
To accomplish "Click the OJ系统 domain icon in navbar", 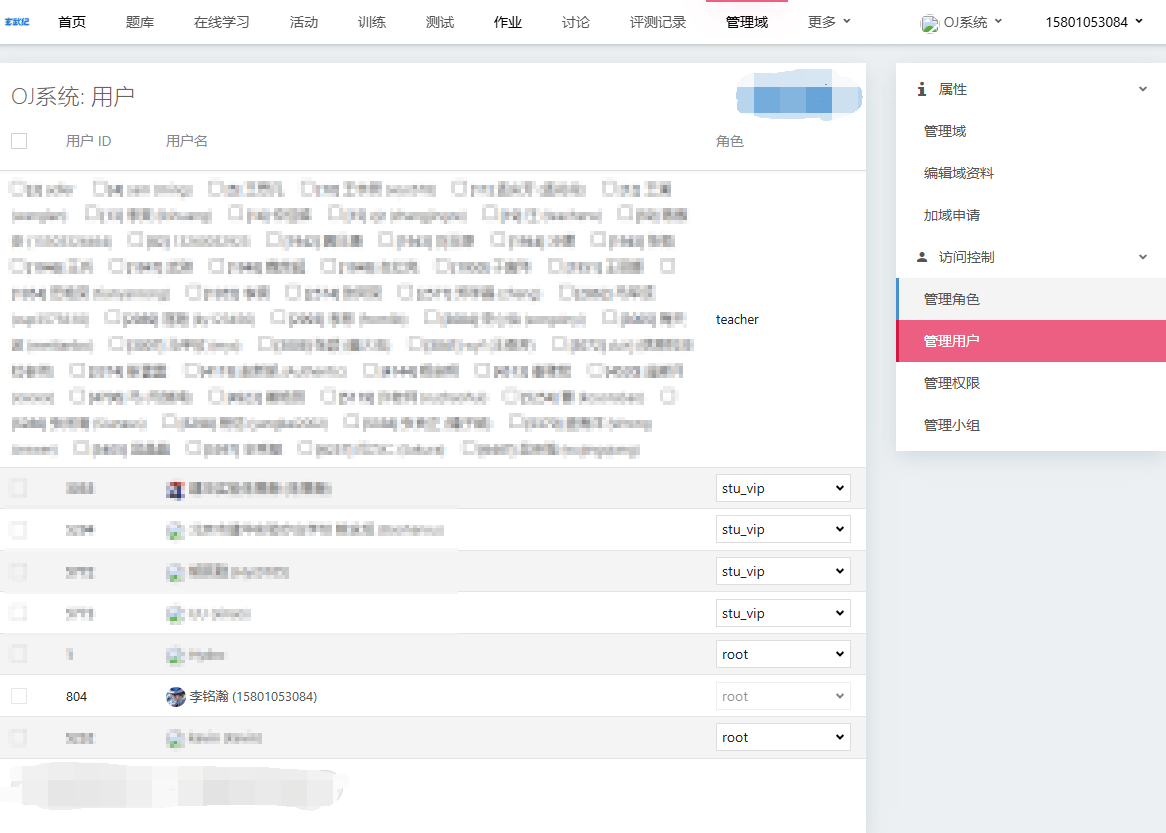I will point(930,23).
